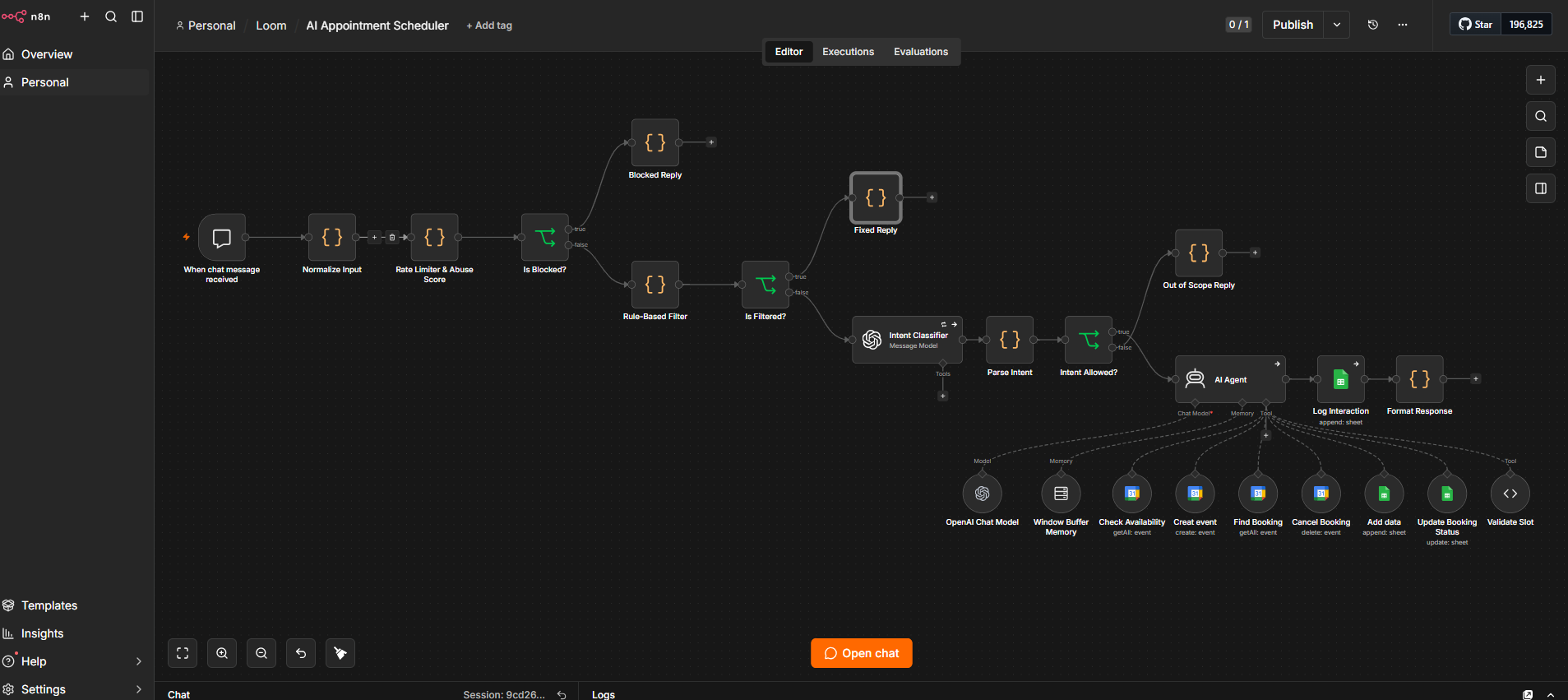Zoom out on the workflow canvas

click(x=261, y=653)
